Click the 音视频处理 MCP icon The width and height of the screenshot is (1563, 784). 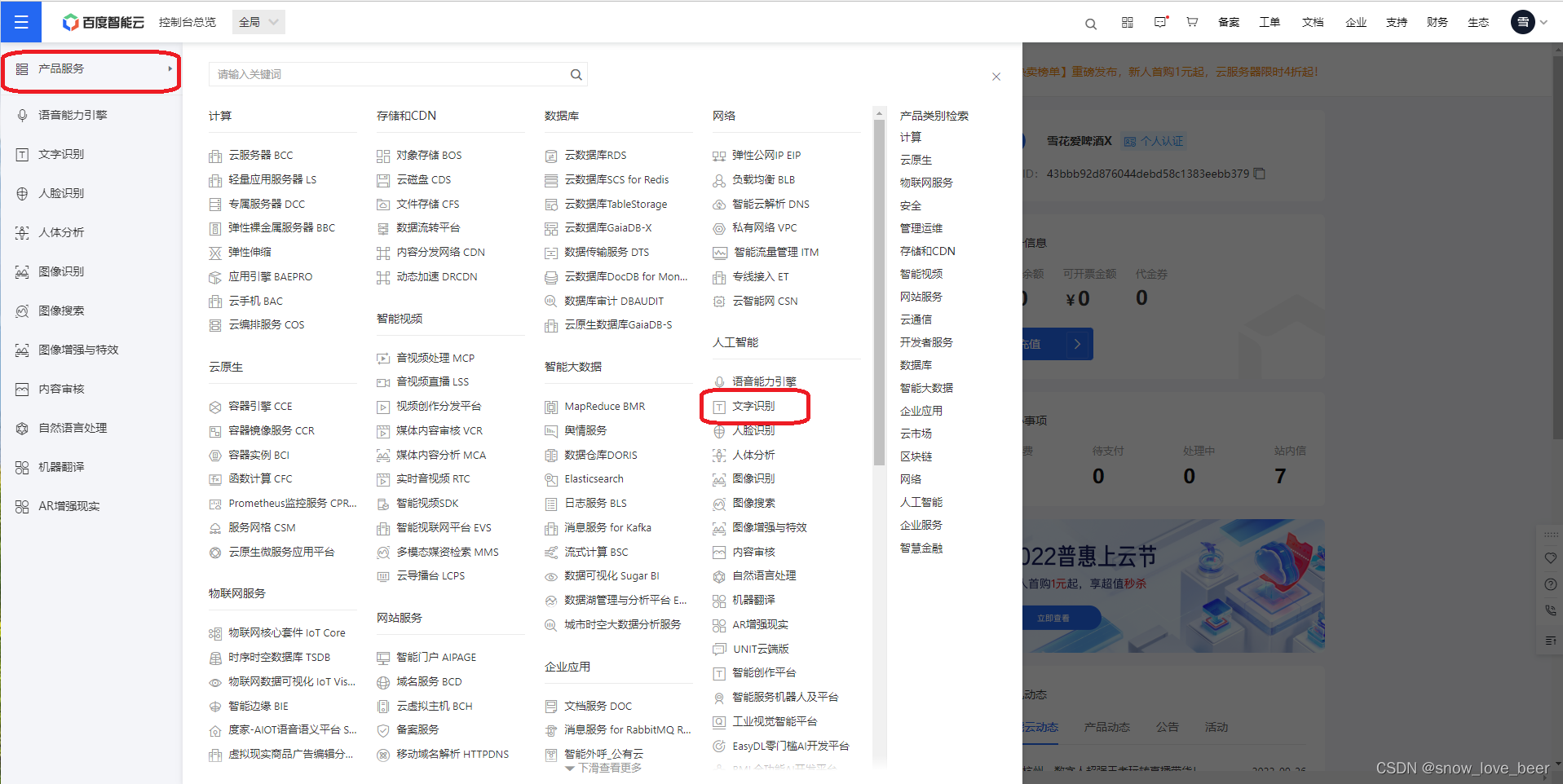[x=383, y=359]
